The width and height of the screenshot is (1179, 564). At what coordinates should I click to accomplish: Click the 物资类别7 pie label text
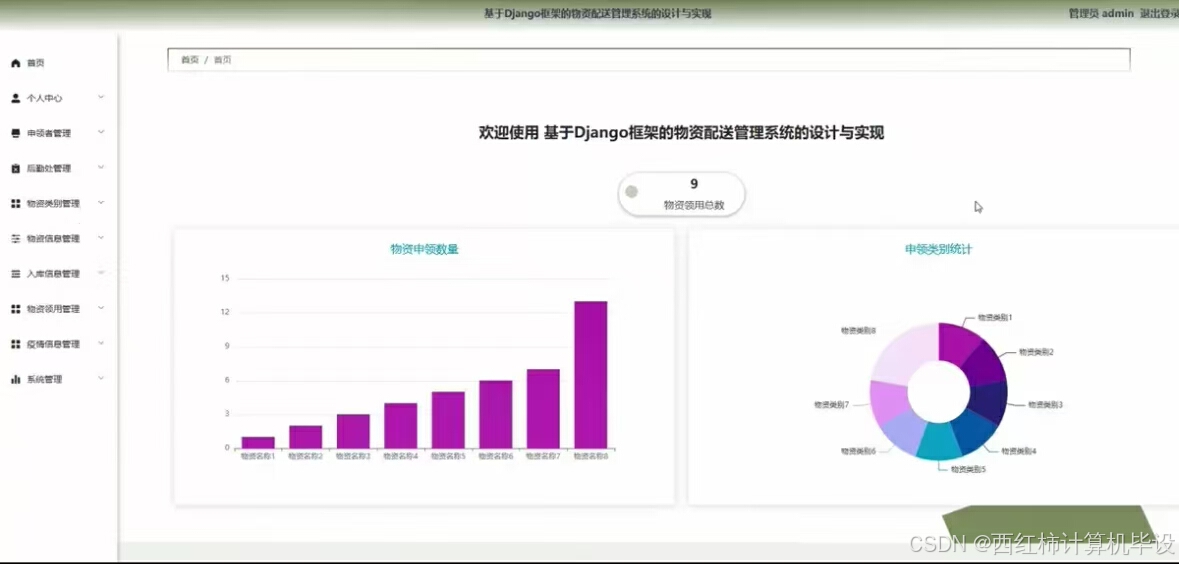pyautogui.click(x=832, y=405)
